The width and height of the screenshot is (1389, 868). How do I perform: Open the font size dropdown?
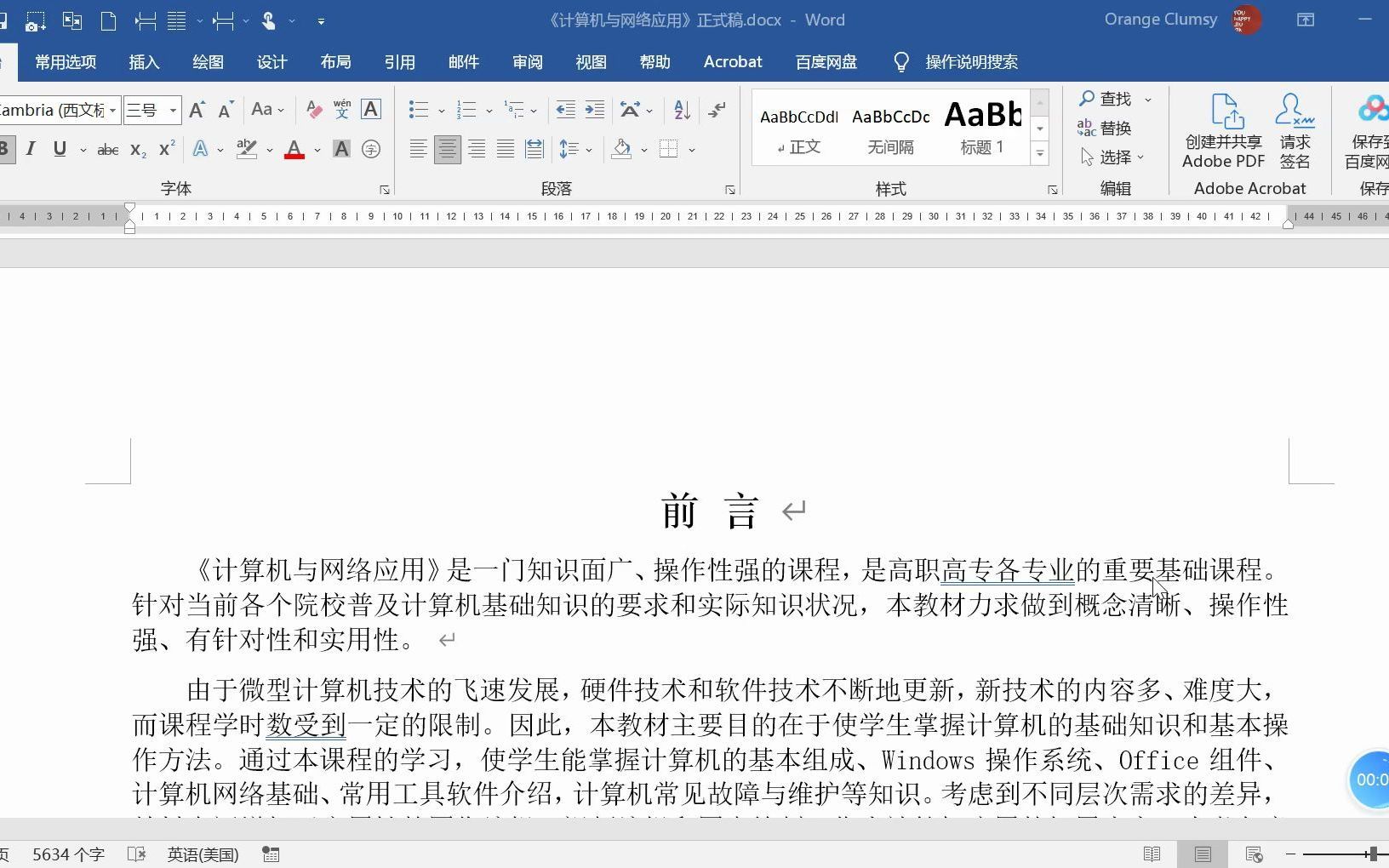tap(171, 110)
